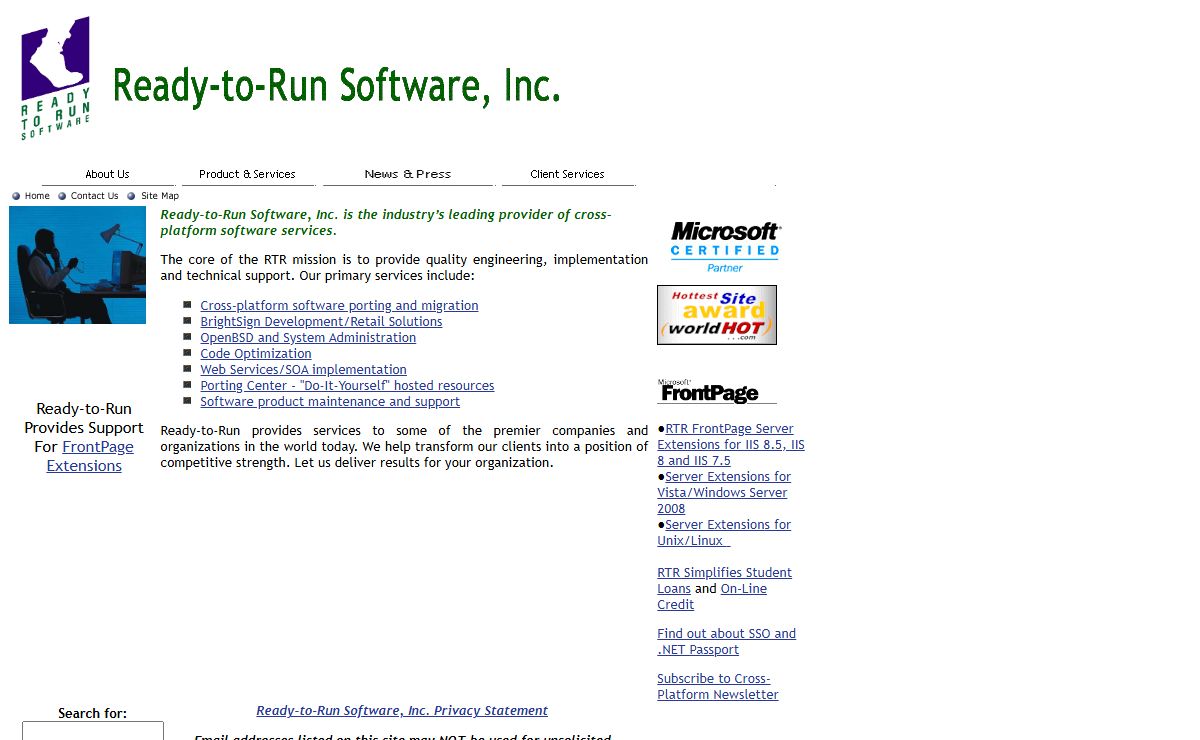
Task: Open Software product maintenance and support
Action: coord(330,402)
